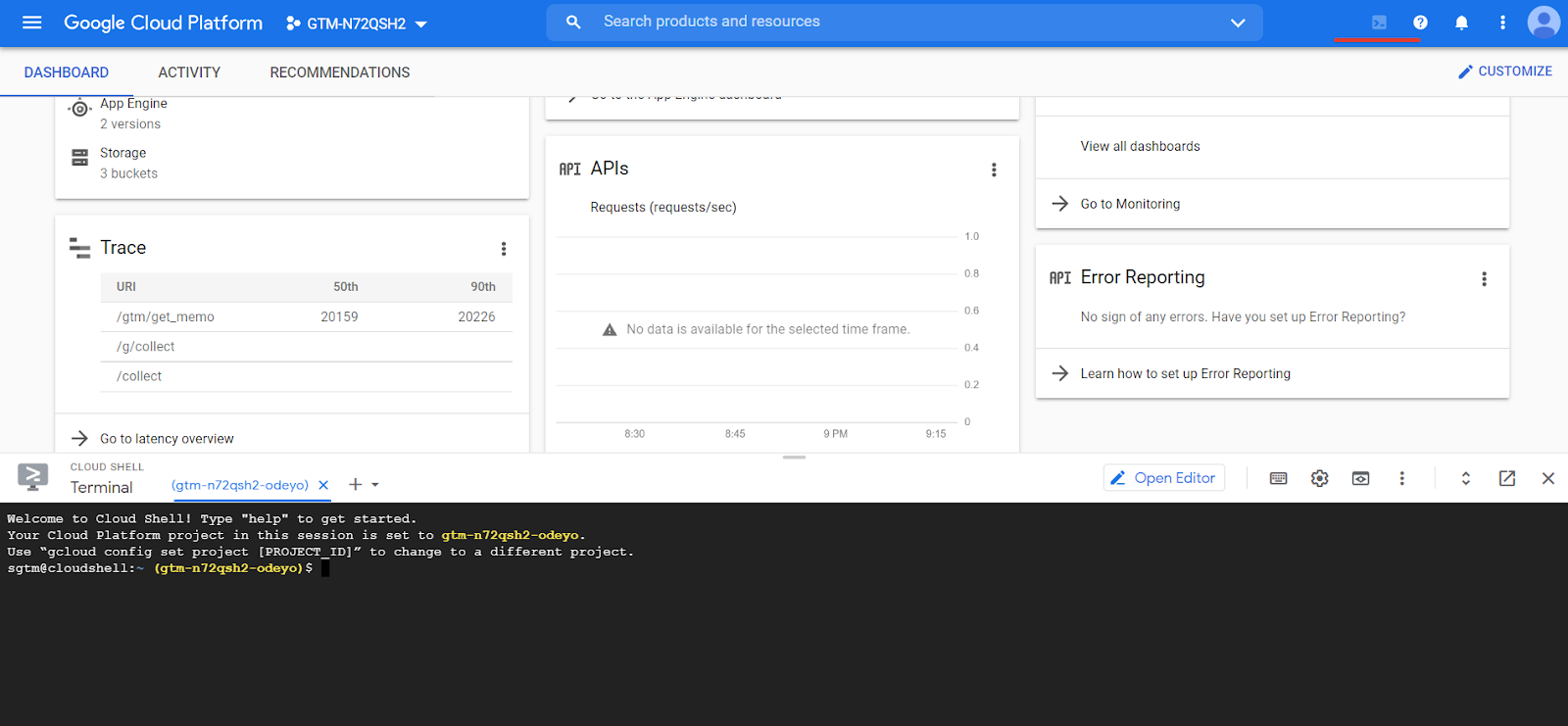Click the search products and resources field
Image resolution: width=1568 pixels, height=726 pixels.
coord(882,22)
